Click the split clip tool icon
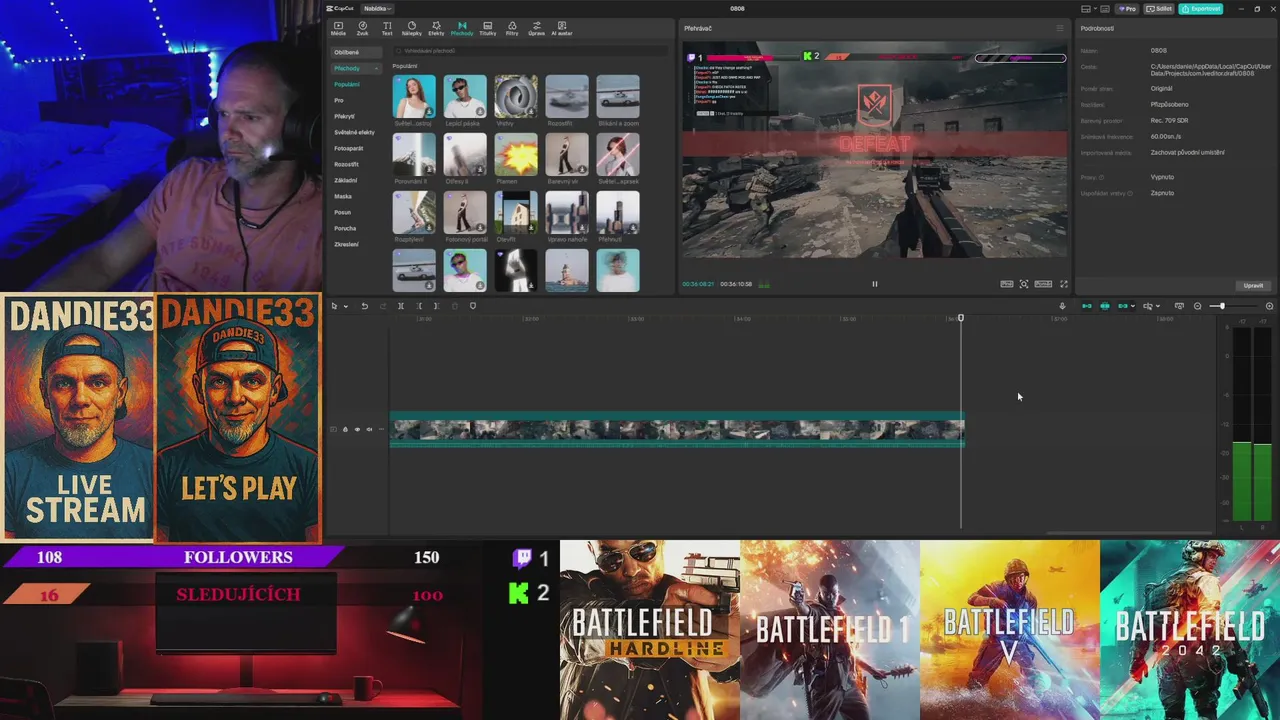The width and height of the screenshot is (1280, 720). pos(401,306)
